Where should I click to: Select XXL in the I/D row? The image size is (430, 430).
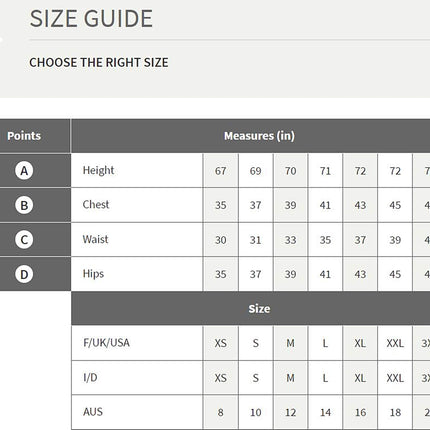[395, 378]
